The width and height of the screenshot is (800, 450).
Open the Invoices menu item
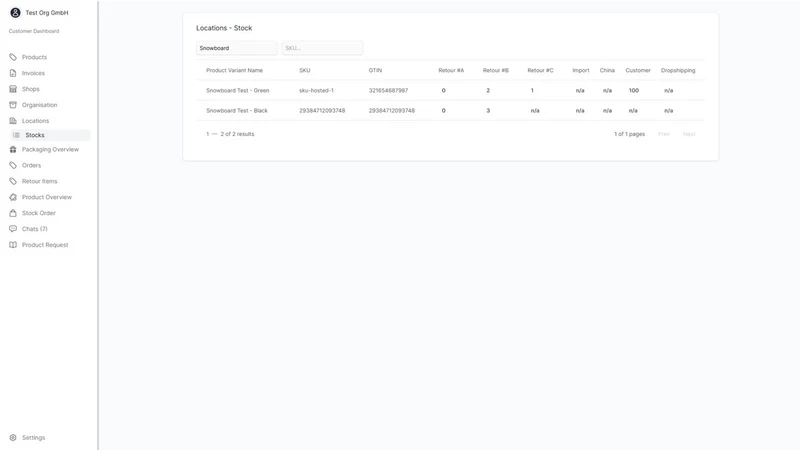[33, 73]
